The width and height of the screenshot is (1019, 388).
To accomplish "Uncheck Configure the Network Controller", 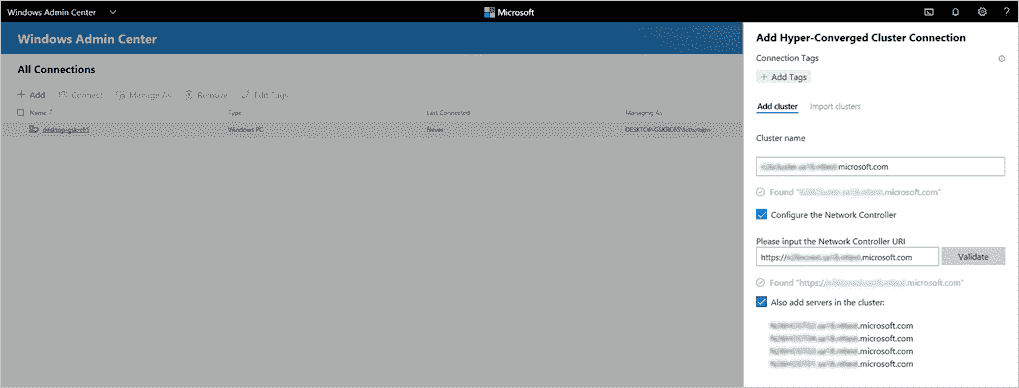I will pyautogui.click(x=762, y=214).
